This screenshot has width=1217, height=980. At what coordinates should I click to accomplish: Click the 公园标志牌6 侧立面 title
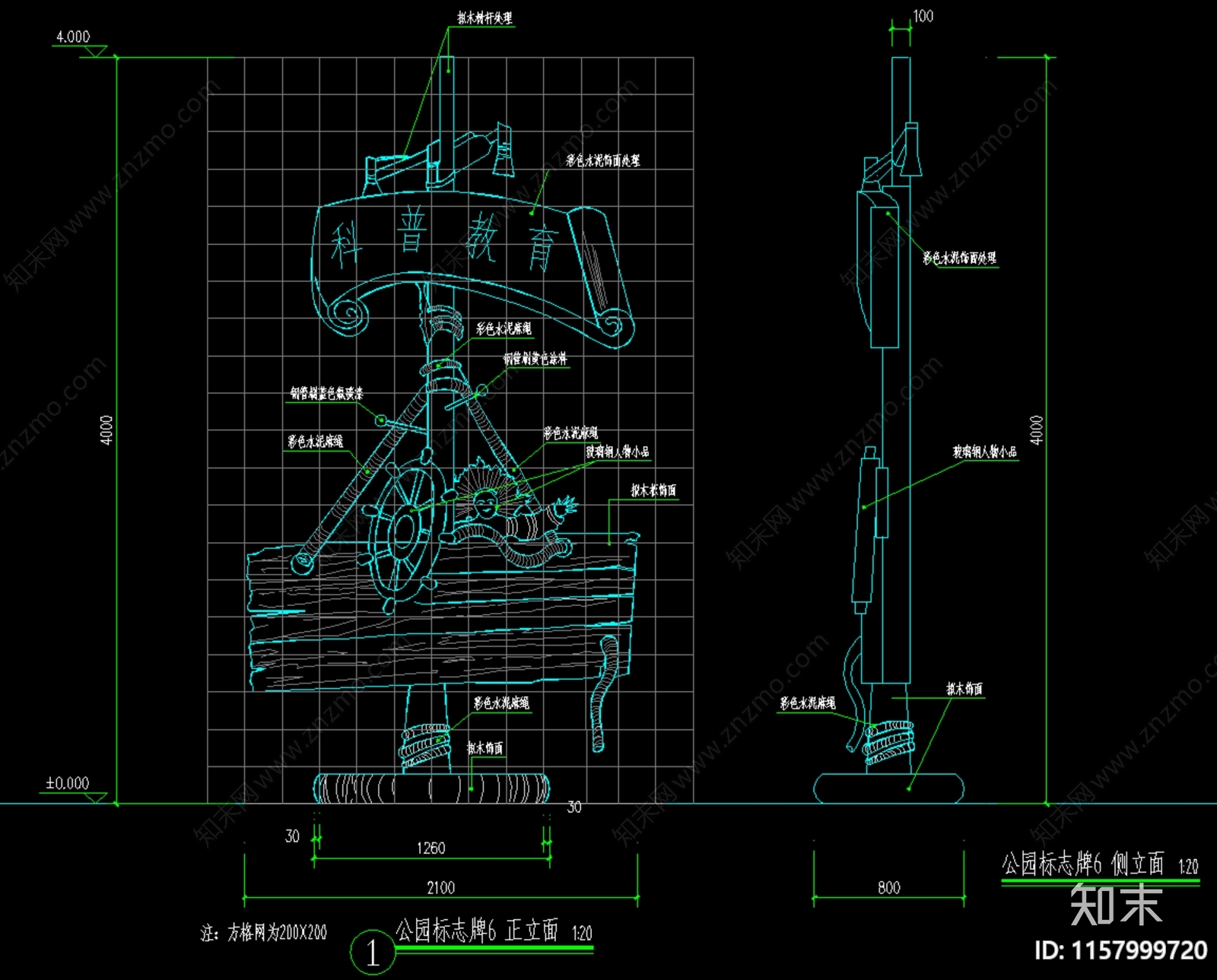pyautogui.click(x=1082, y=864)
